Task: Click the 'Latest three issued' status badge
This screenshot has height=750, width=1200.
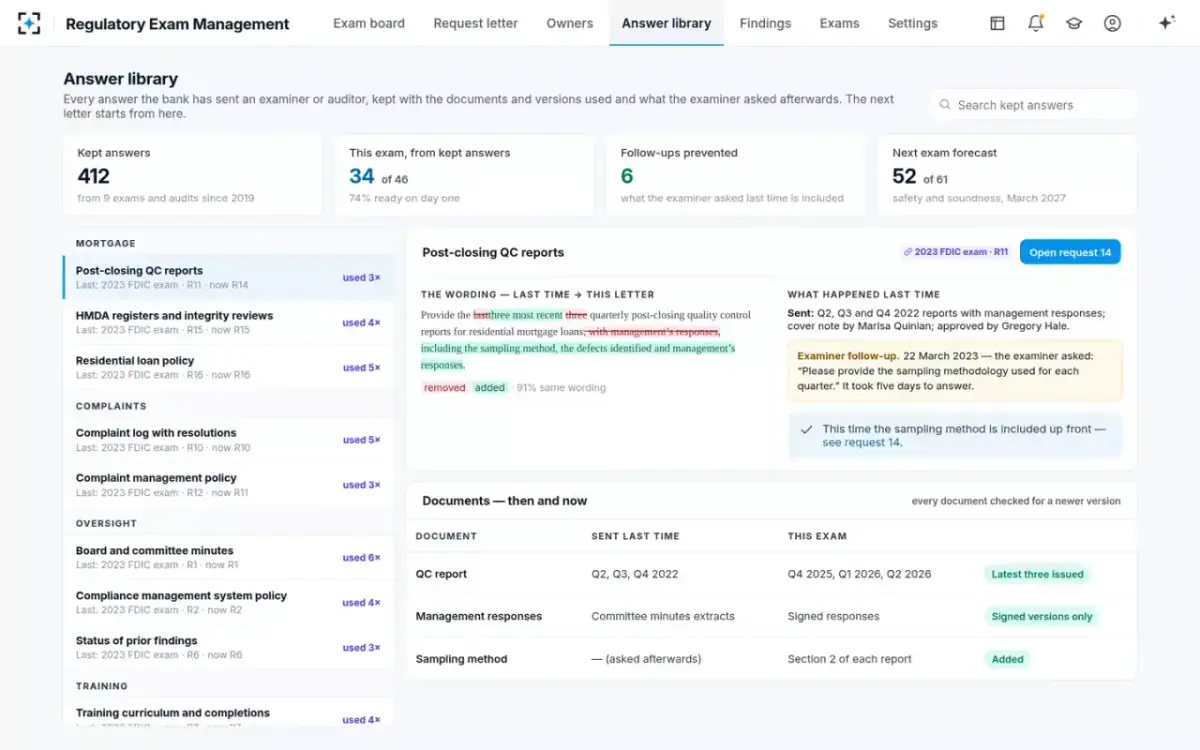Action: 1037,574
